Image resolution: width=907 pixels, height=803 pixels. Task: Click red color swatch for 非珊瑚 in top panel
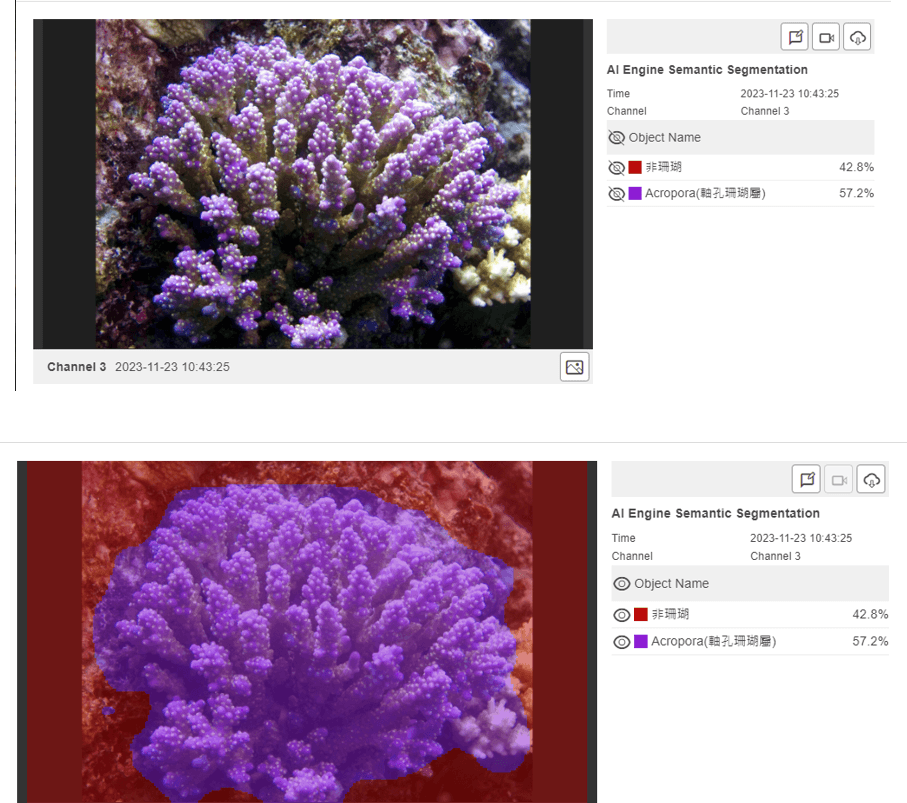pos(635,167)
